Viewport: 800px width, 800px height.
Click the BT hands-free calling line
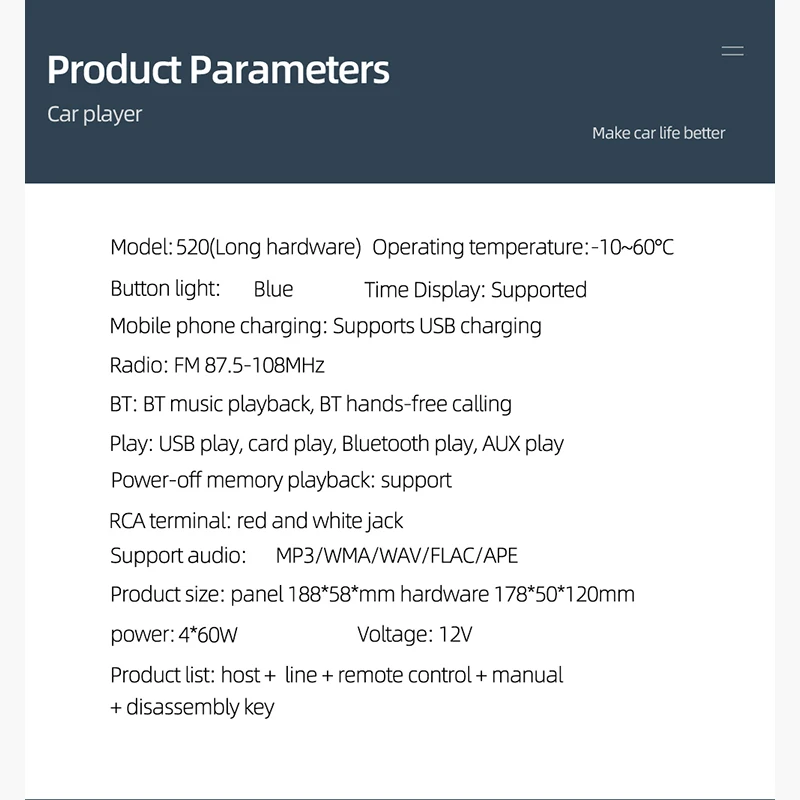[310, 404]
